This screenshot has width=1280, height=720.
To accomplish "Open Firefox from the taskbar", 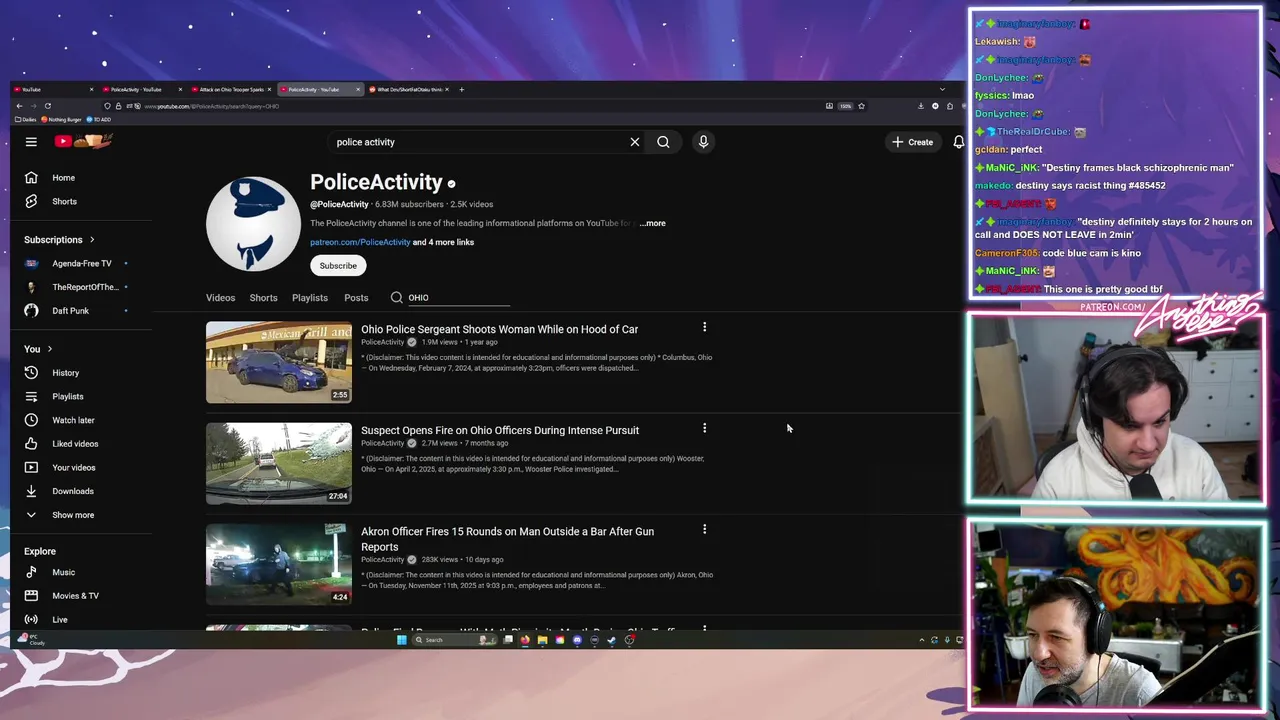I will (x=525, y=640).
